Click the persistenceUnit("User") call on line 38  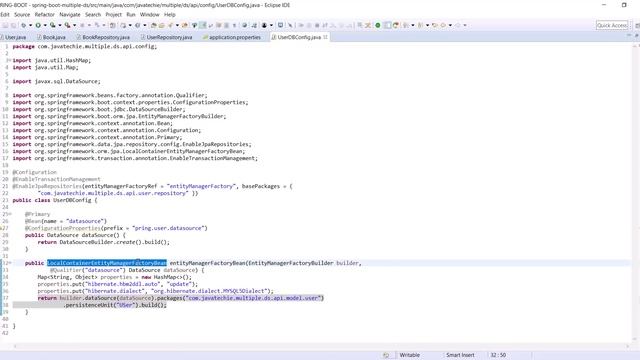(x=100, y=305)
